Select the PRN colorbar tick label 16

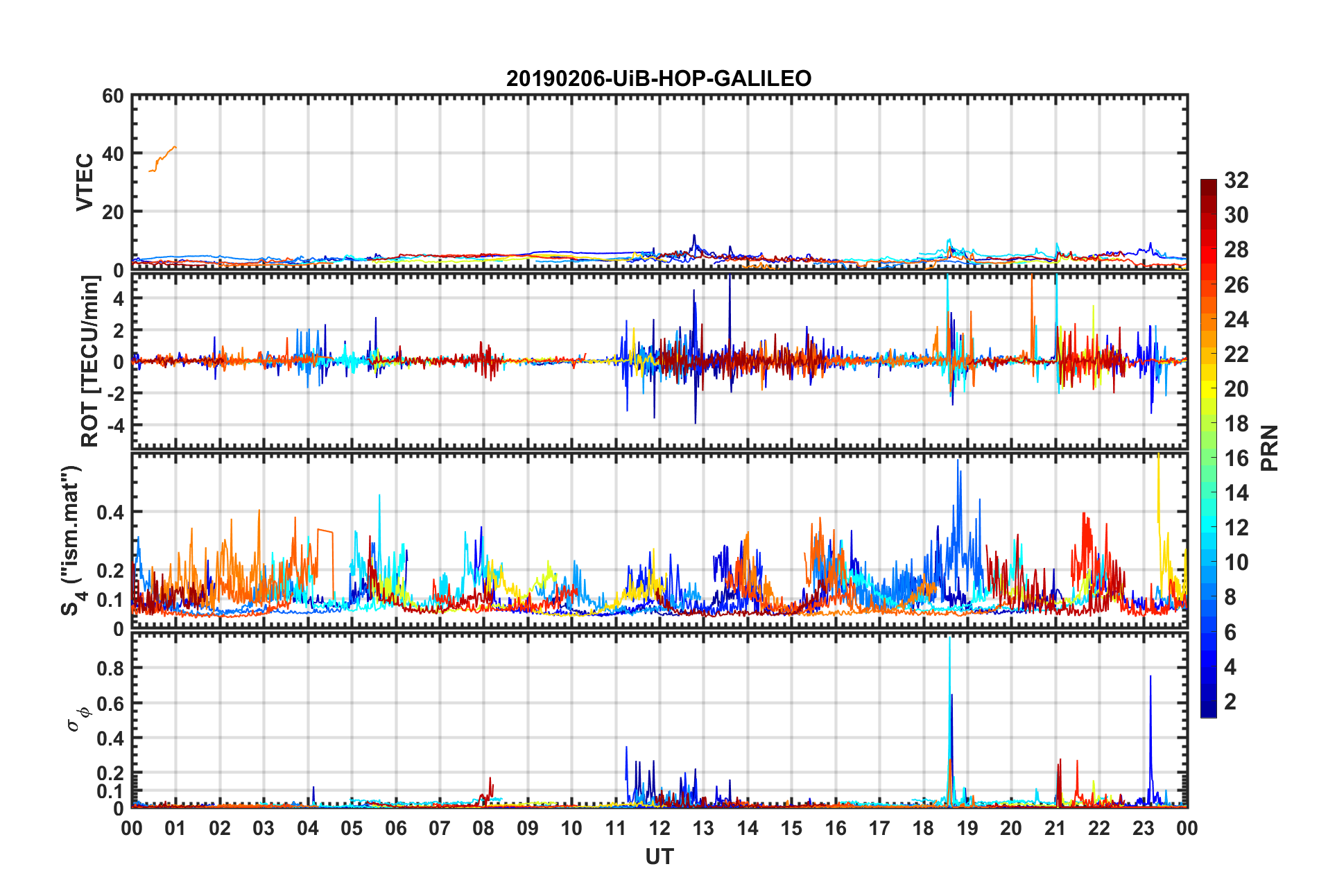point(1236,458)
